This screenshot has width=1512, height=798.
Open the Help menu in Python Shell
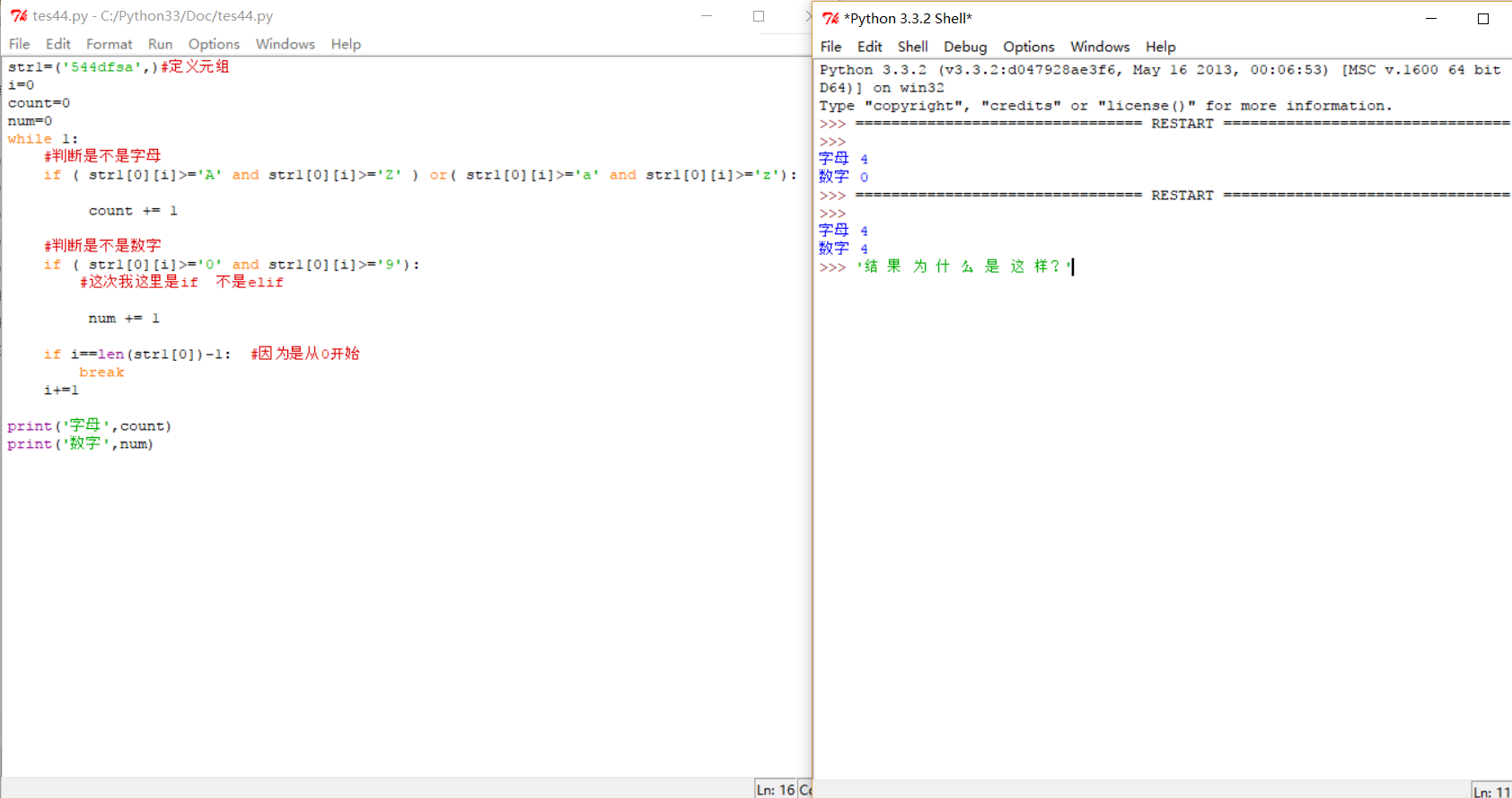pos(1160,47)
